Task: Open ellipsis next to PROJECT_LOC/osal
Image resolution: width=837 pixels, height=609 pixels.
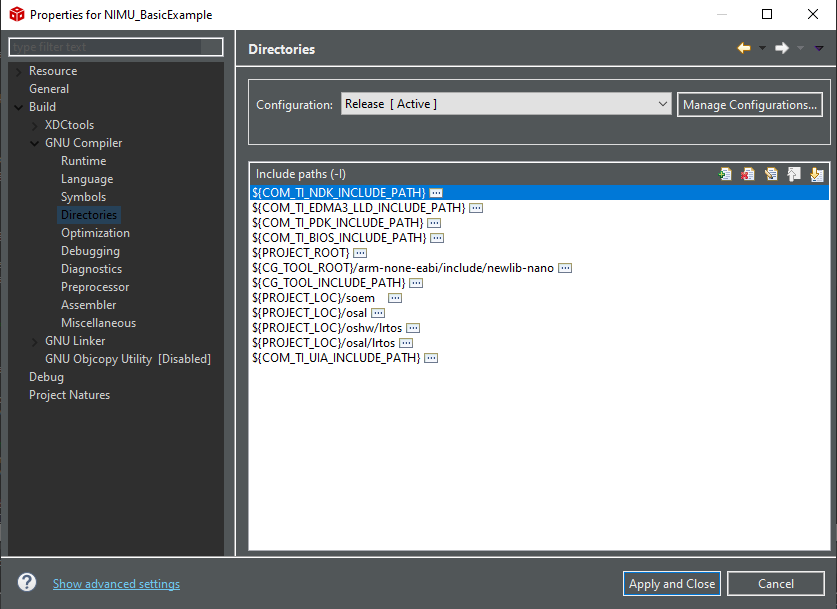Action: pyautogui.click(x=378, y=313)
